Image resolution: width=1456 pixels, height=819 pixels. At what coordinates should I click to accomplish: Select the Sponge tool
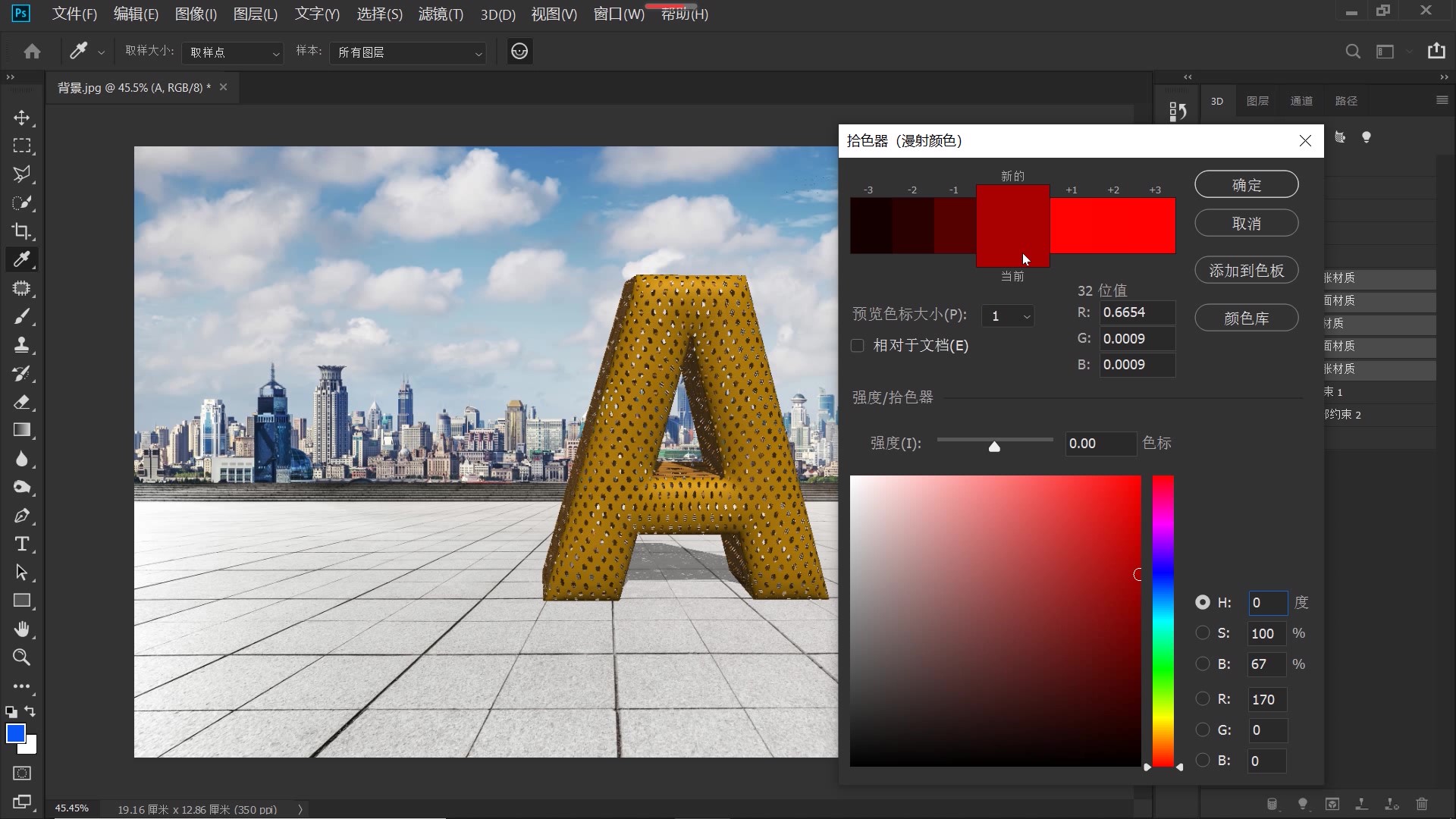coord(22,487)
